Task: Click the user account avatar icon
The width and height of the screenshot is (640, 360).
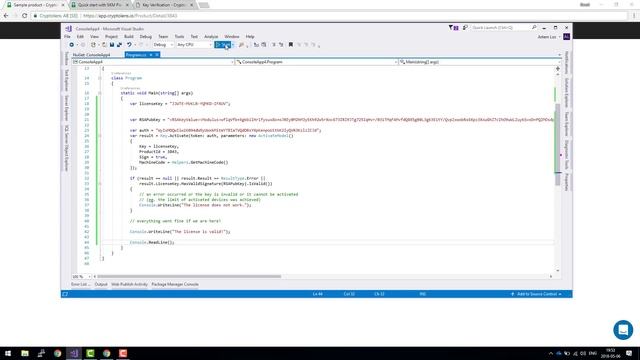Action: point(567,37)
